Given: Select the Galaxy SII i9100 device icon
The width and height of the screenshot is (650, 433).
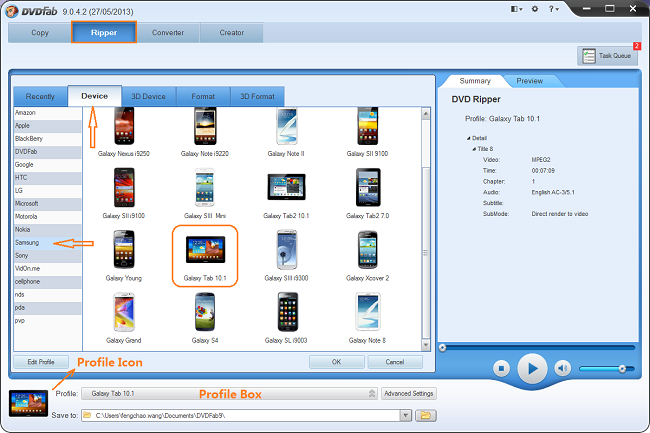Looking at the screenshot, I should (124, 187).
